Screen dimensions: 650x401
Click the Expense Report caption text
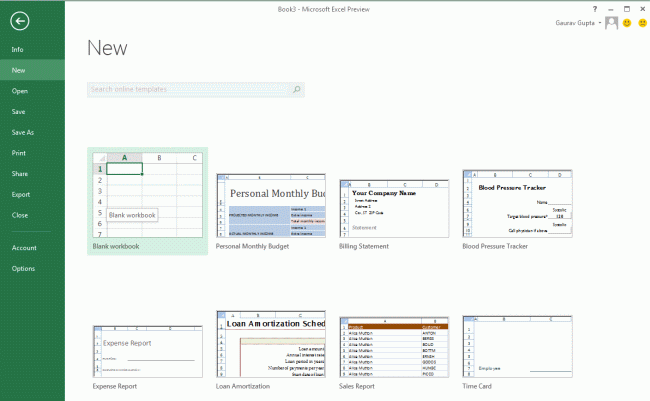(x=114, y=386)
